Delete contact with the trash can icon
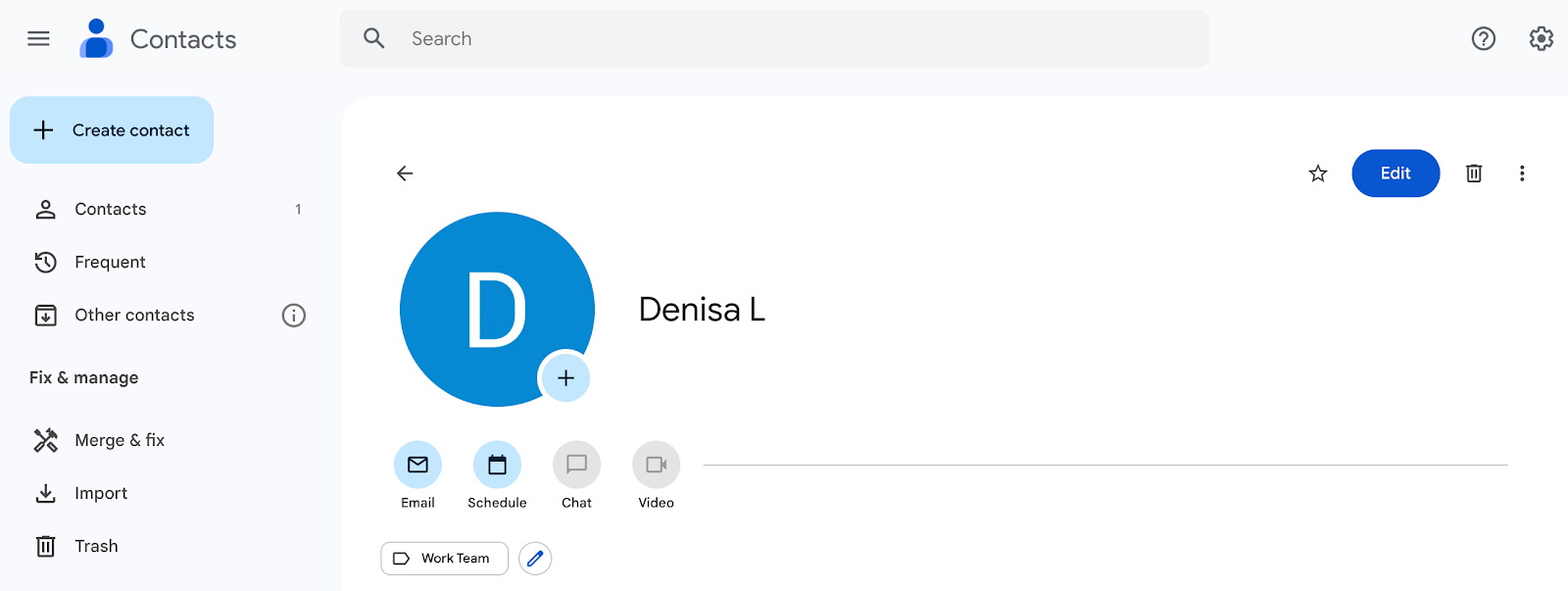Image resolution: width=1568 pixels, height=591 pixels. tap(1474, 173)
